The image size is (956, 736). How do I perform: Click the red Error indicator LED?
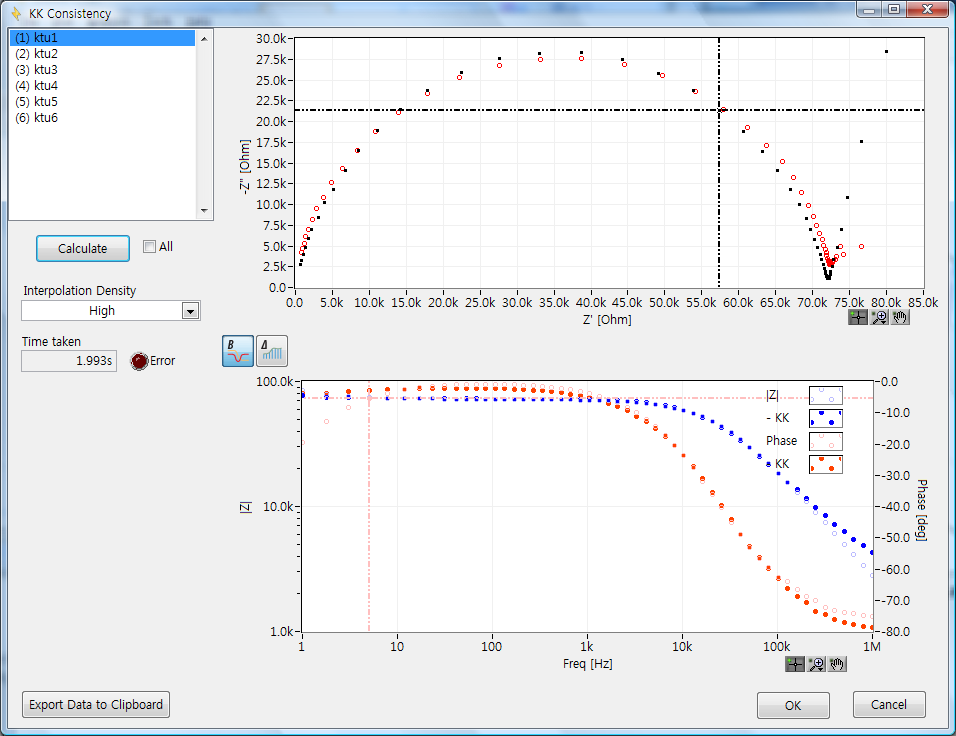pos(139,361)
